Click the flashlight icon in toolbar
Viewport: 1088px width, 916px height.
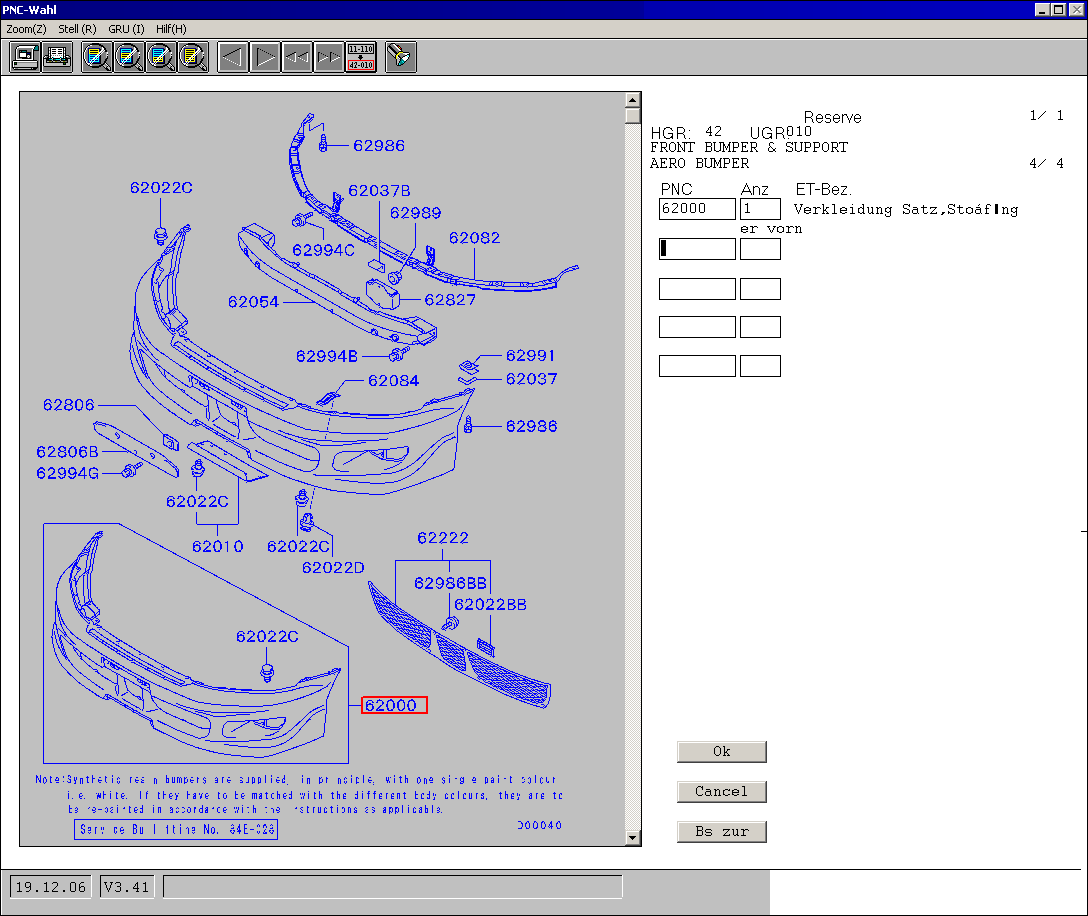tap(401, 57)
